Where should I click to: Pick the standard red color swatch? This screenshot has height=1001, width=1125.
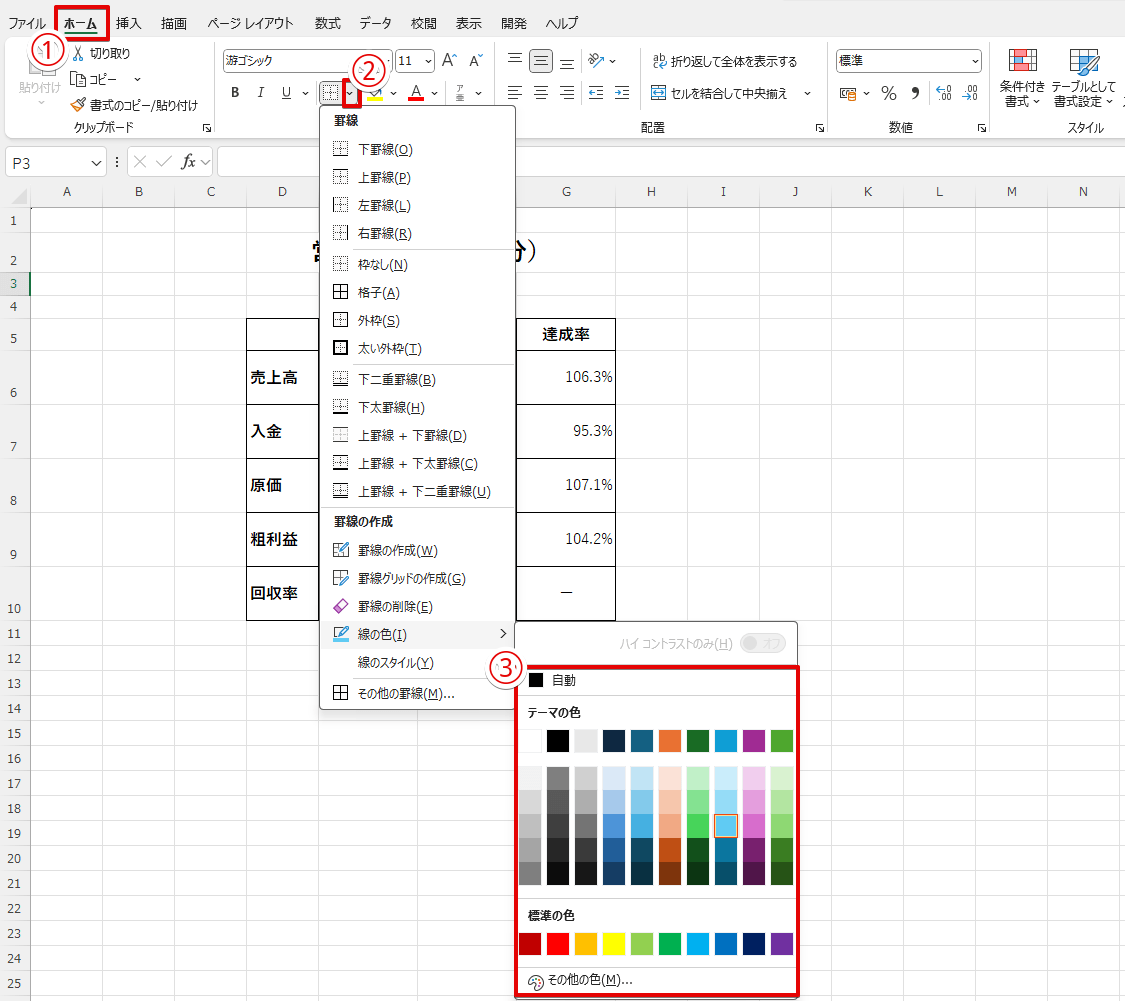point(557,944)
